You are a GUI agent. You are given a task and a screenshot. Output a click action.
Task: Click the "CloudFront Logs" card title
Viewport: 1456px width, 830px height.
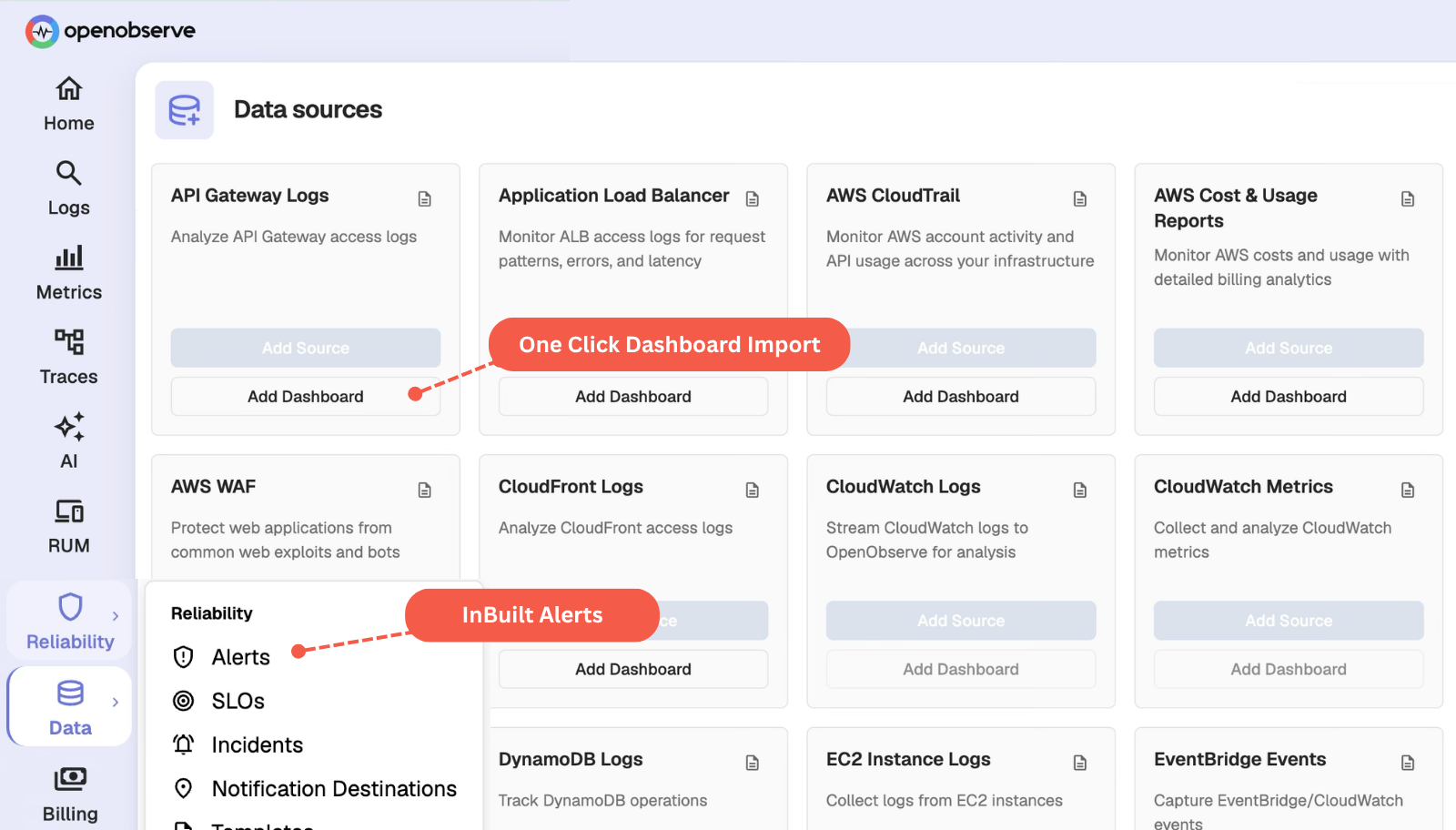click(571, 487)
